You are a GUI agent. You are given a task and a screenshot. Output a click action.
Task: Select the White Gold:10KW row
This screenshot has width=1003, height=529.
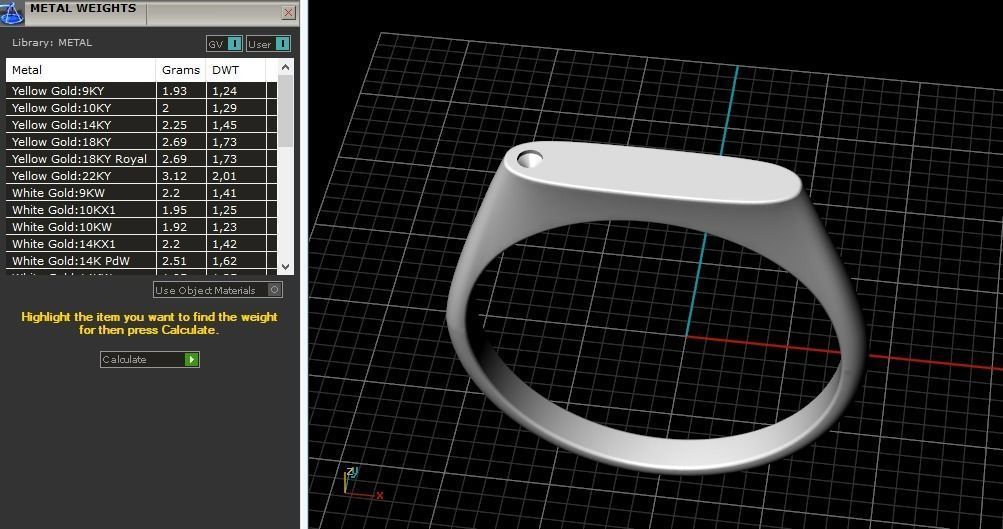142,226
